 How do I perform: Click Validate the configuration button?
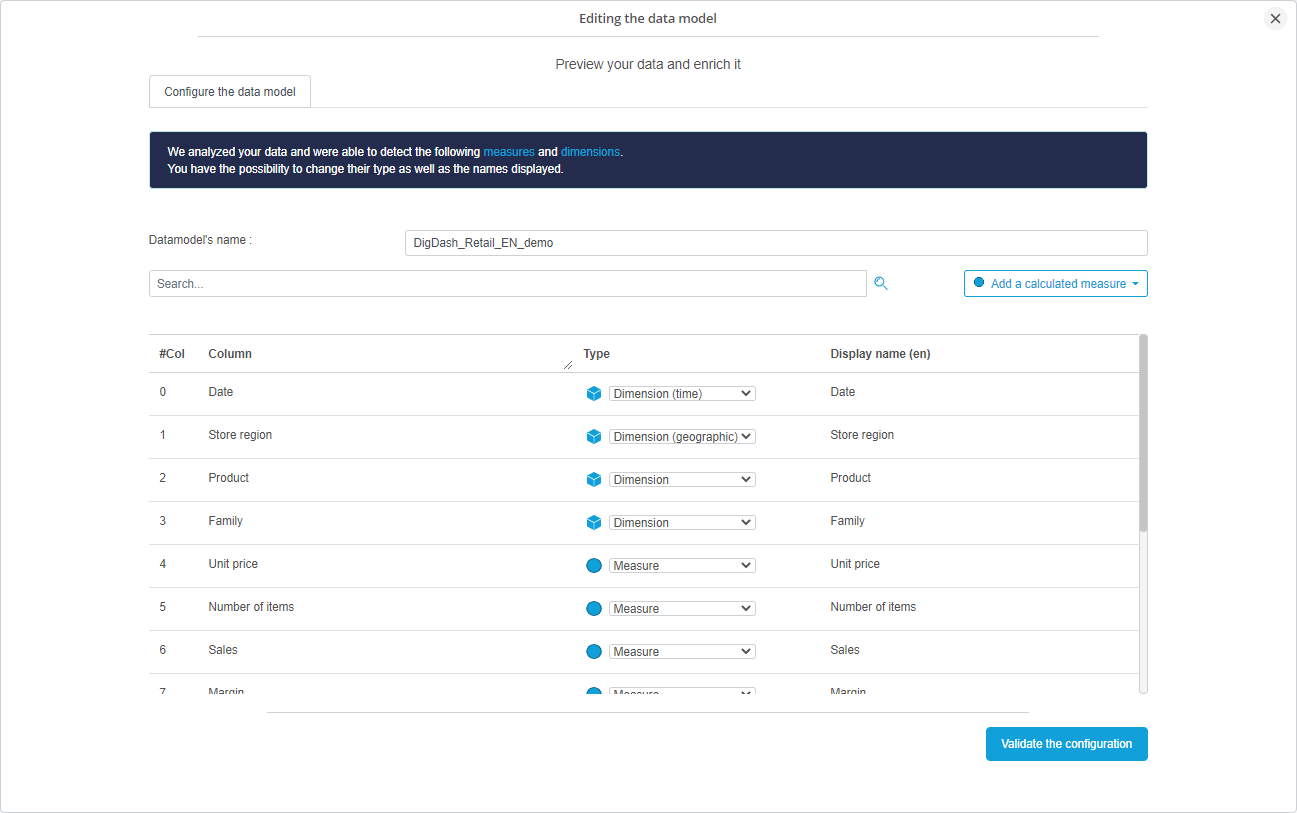[x=1066, y=744]
